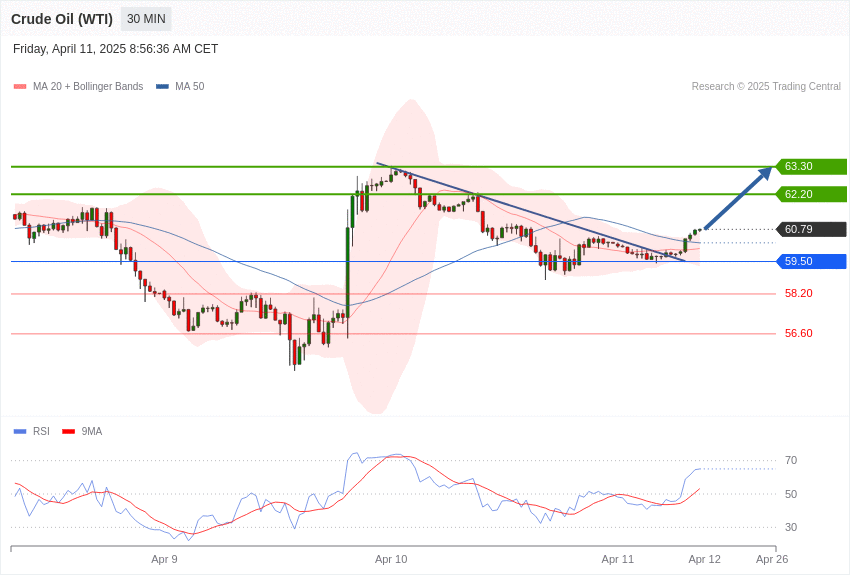This screenshot has height=576, width=850.
Task: Click the RSI 70 overbought level label
Action: 791,461
